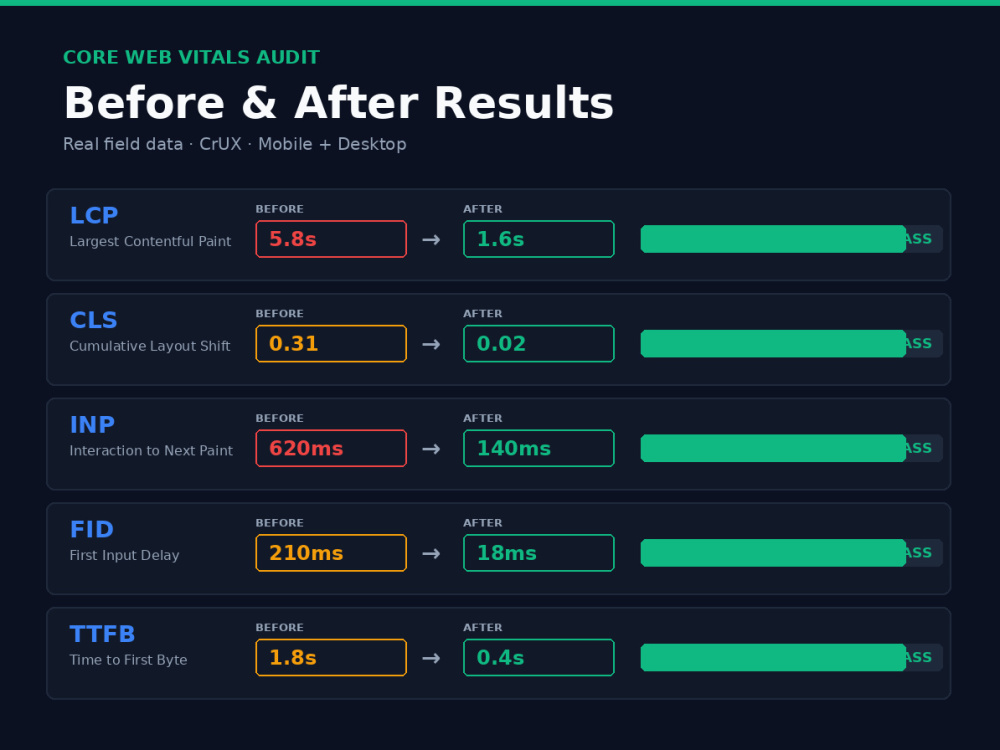The height and width of the screenshot is (750, 1000).
Task: Click the LCP after value 1.6s
Action: (539, 239)
